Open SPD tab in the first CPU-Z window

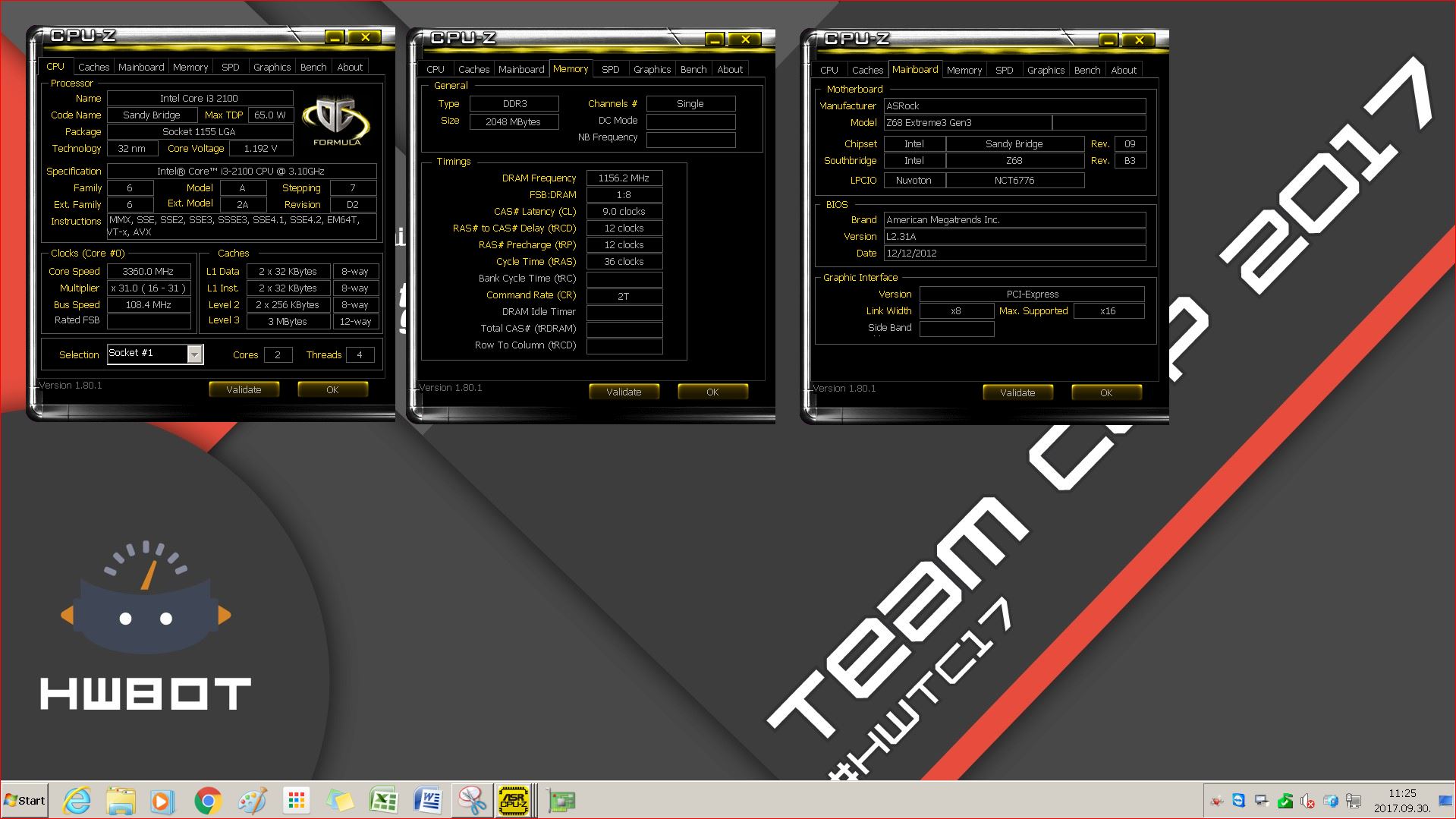coord(231,67)
